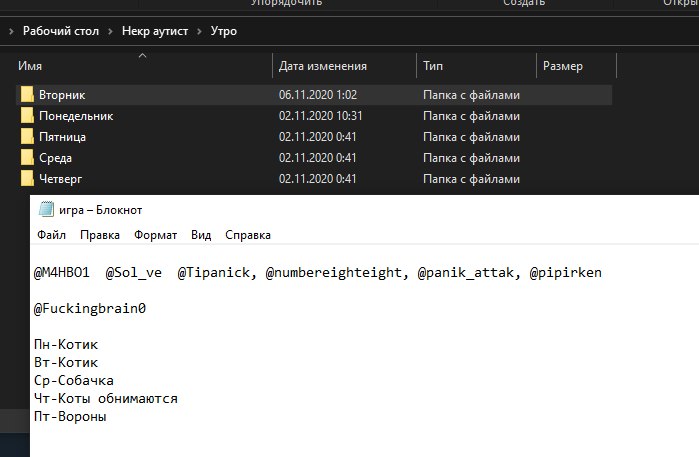Select the Пятница folder name

62,137
